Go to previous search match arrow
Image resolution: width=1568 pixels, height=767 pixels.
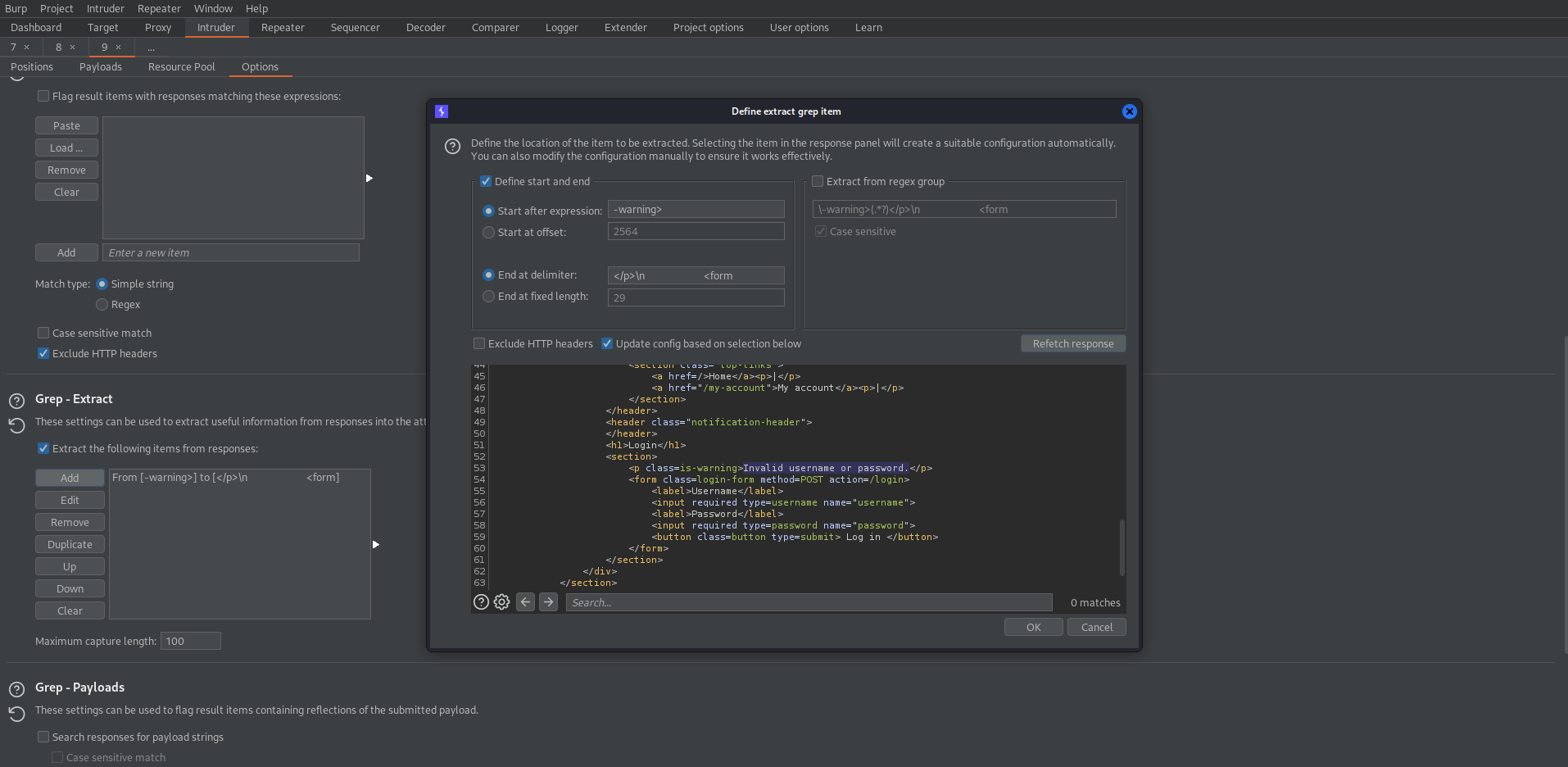526,602
